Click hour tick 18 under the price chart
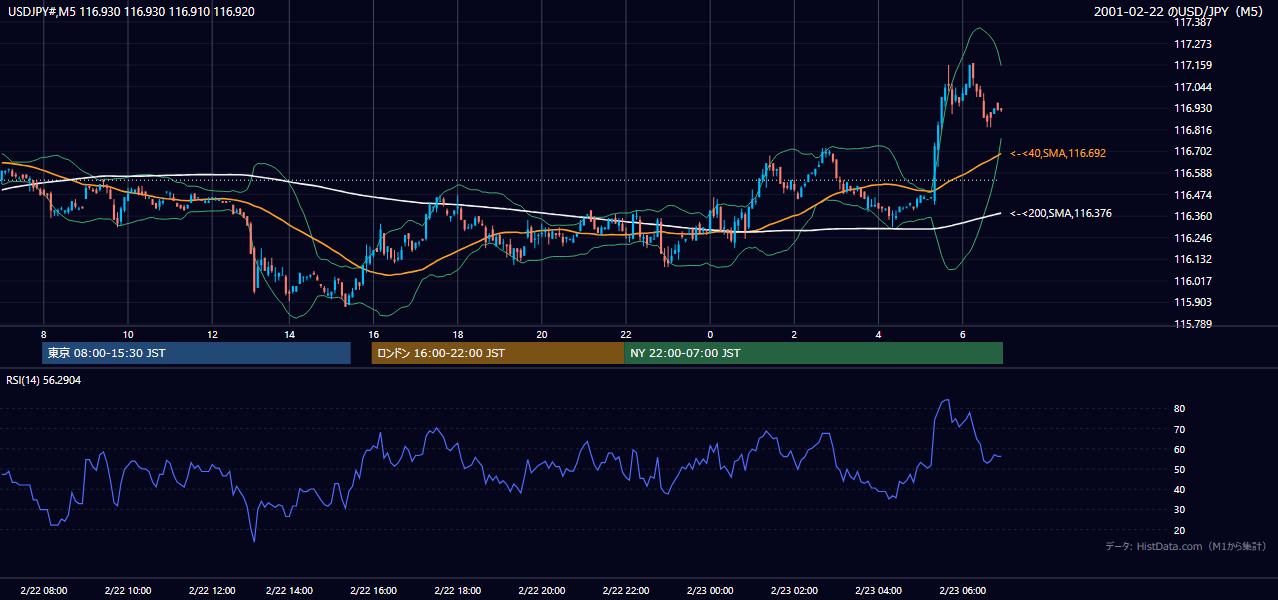 click(458, 334)
